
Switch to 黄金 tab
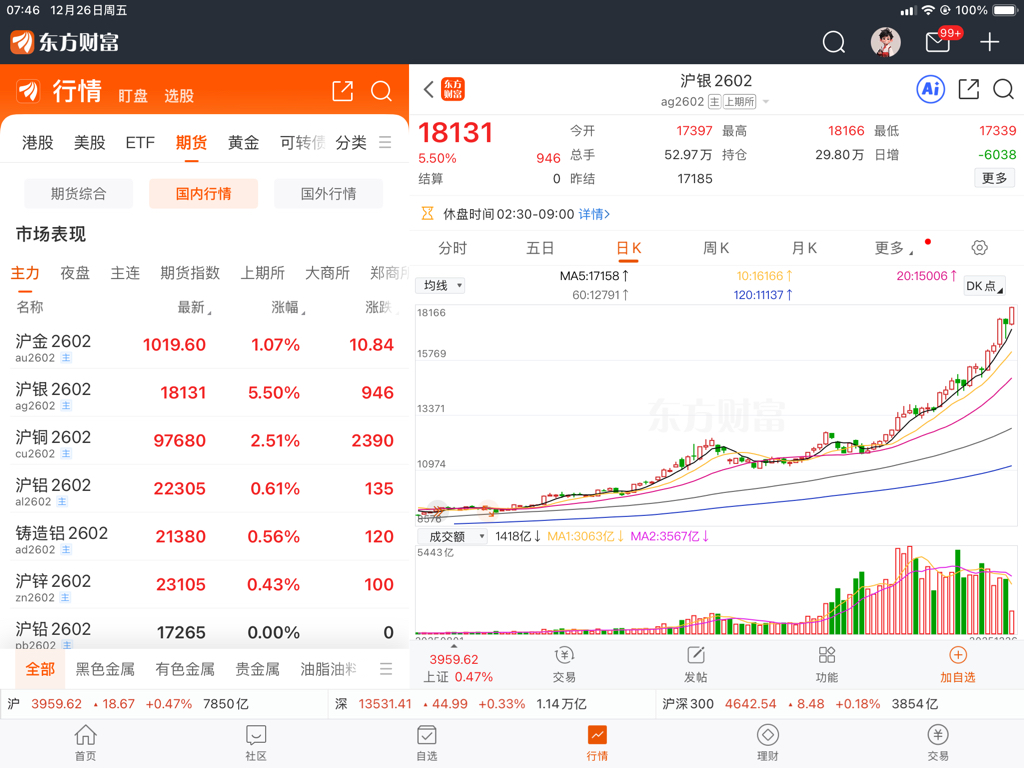tap(243, 142)
